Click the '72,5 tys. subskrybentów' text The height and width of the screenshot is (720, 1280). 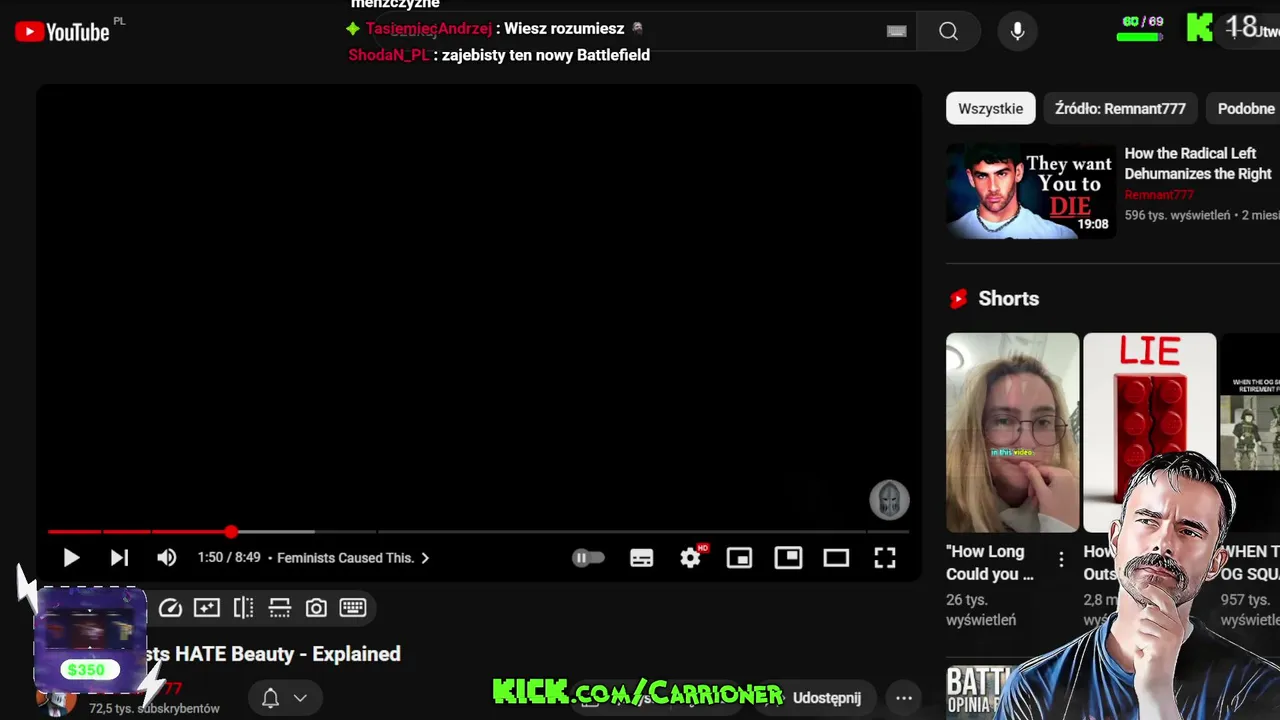[154, 708]
